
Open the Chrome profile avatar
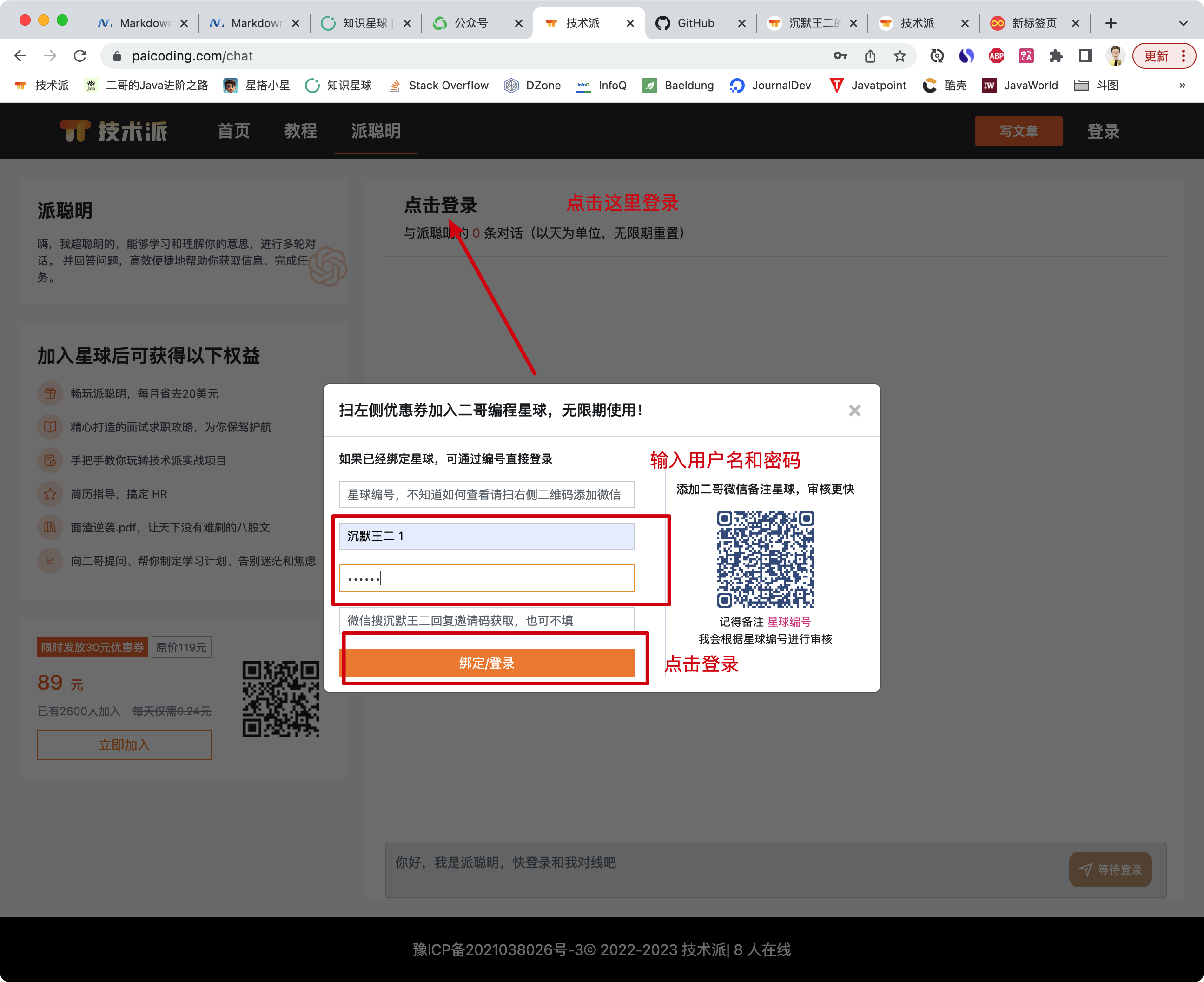coord(1115,56)
